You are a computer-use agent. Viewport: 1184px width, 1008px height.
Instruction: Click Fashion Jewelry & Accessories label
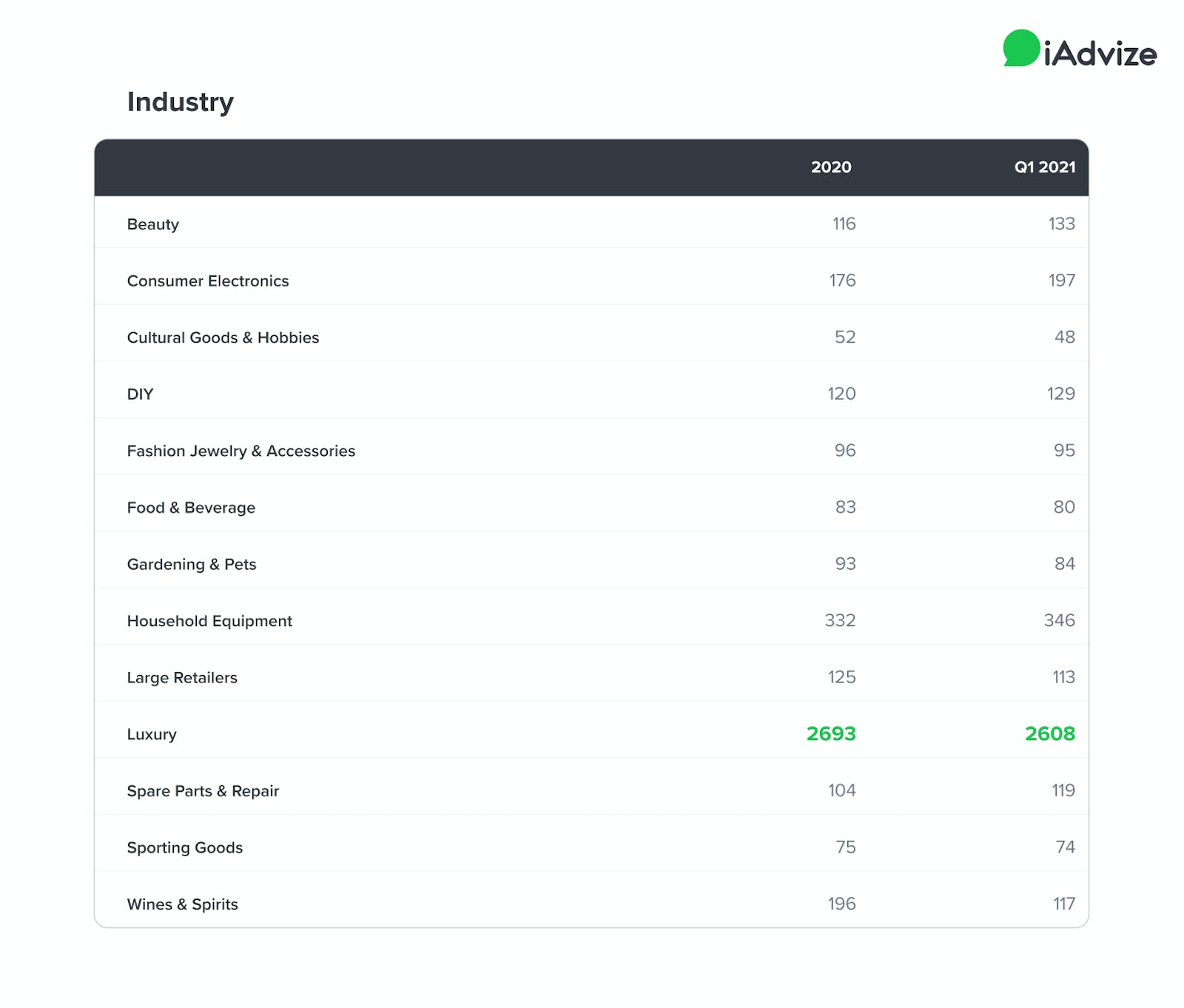click(240, 451)
